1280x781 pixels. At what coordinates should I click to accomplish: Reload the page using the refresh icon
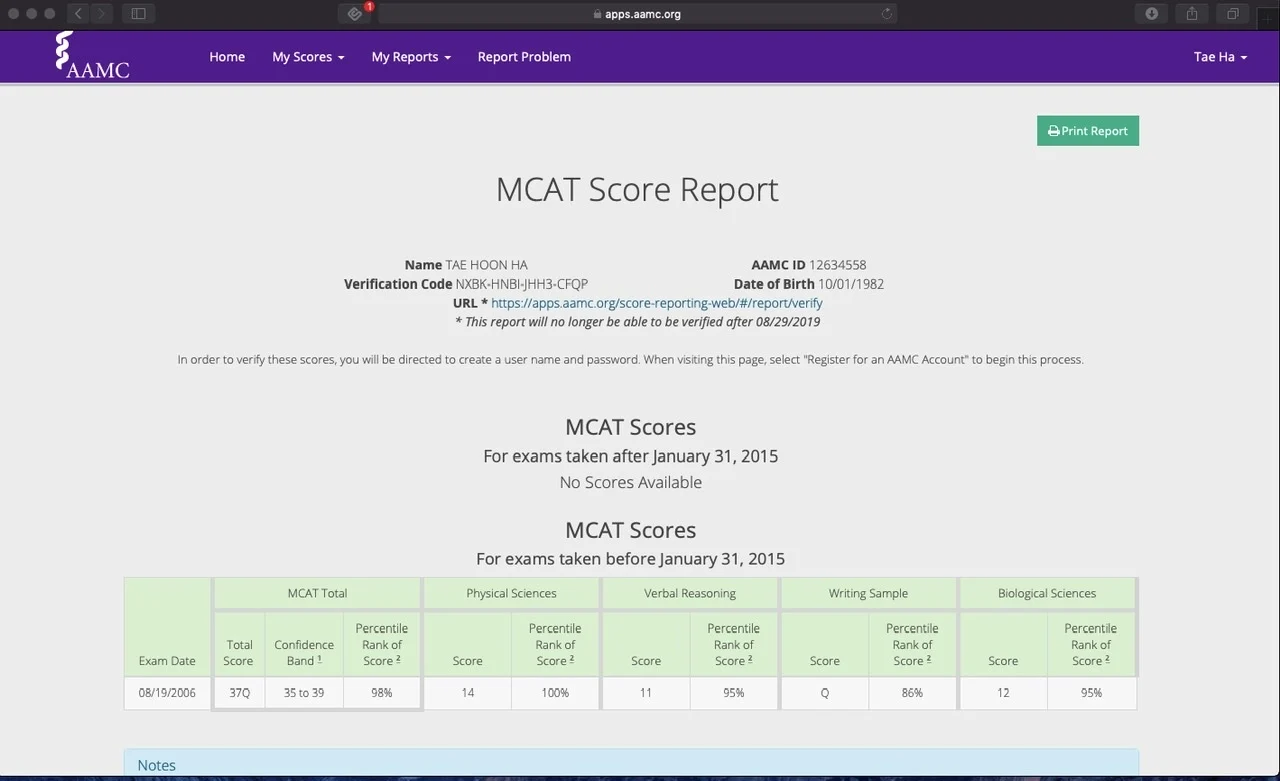pos(886,14)
